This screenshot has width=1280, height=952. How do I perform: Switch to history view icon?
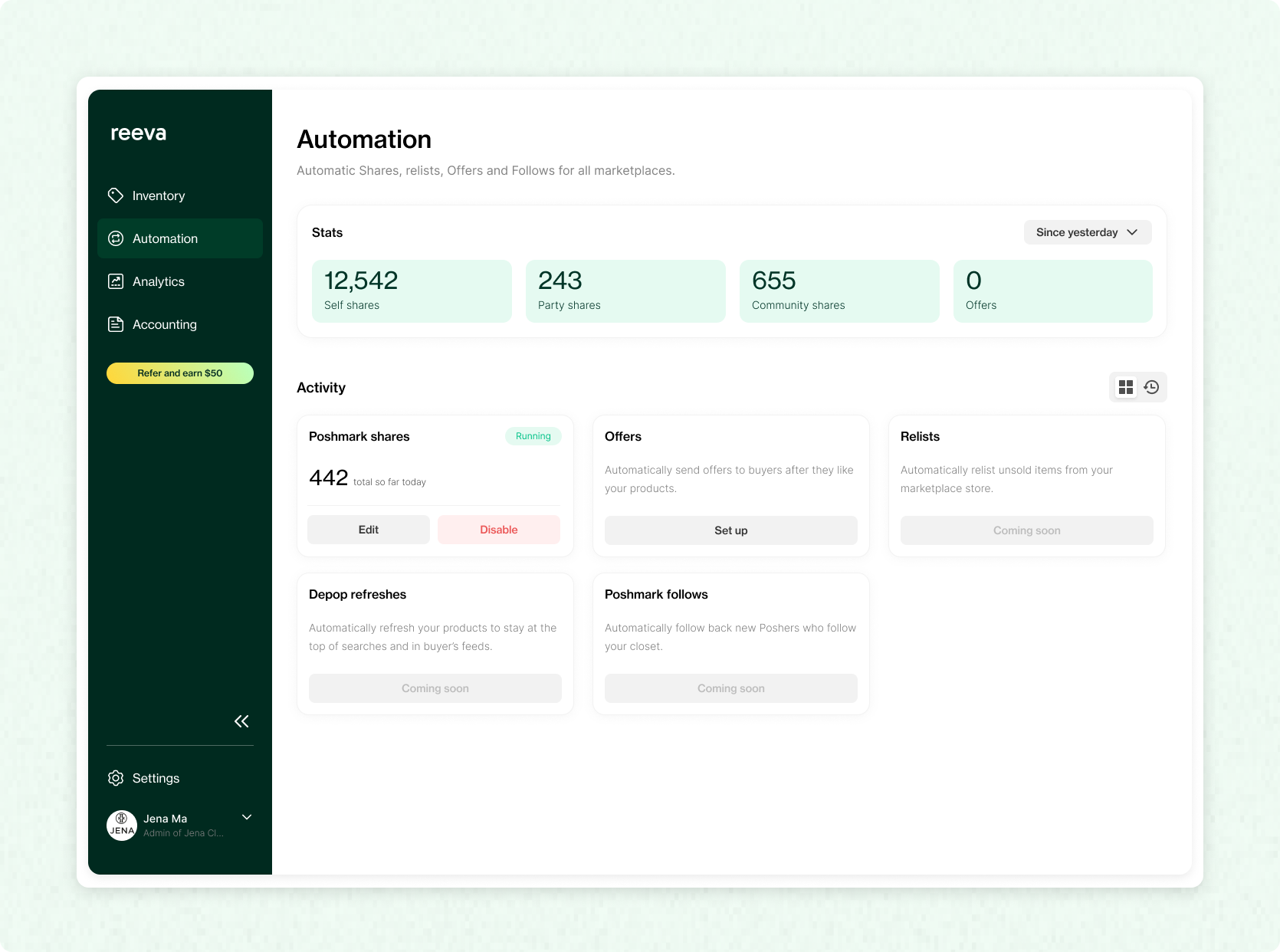coord(1151,387)
